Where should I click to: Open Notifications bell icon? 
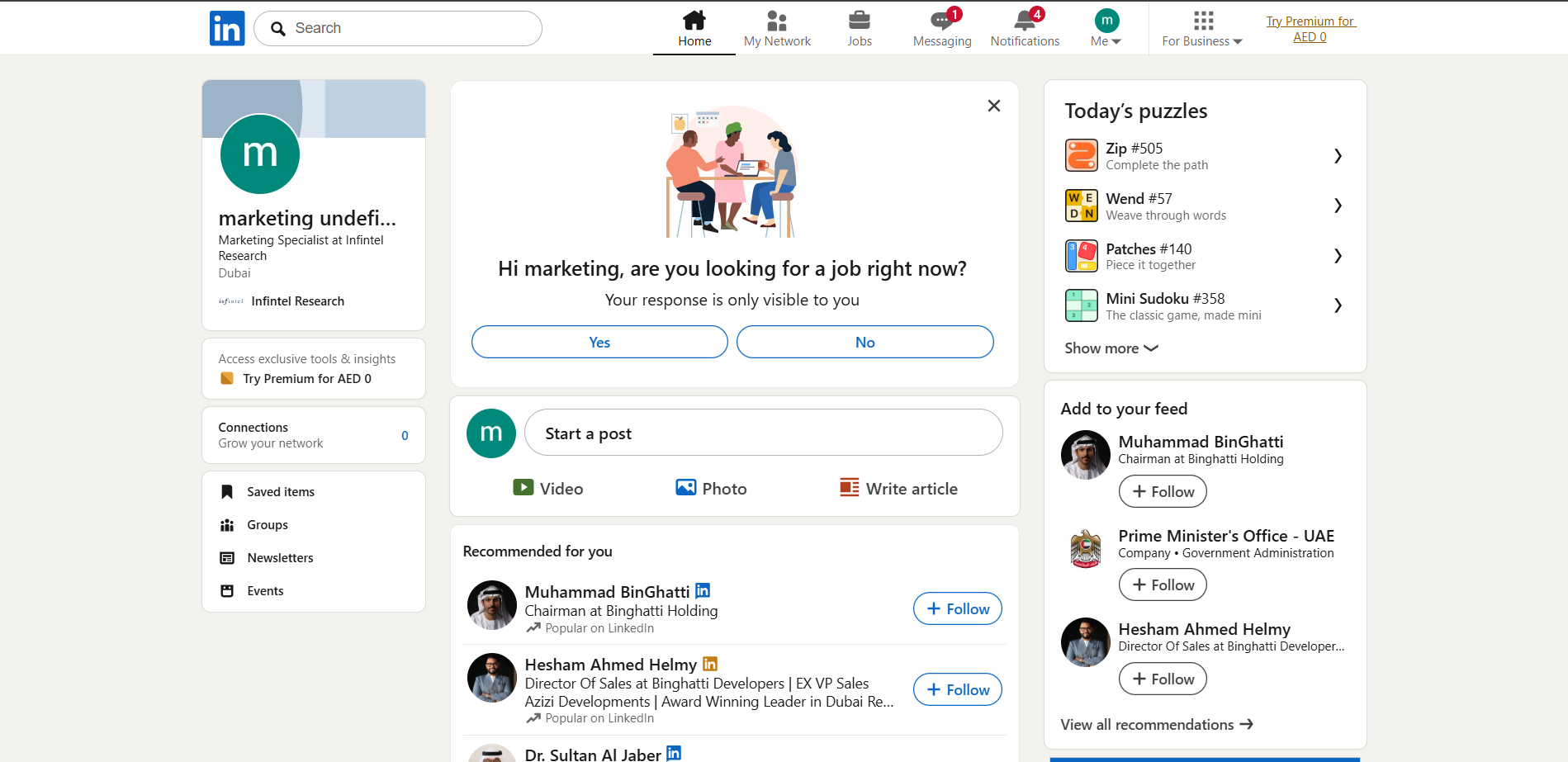(x=1025, y=21)
